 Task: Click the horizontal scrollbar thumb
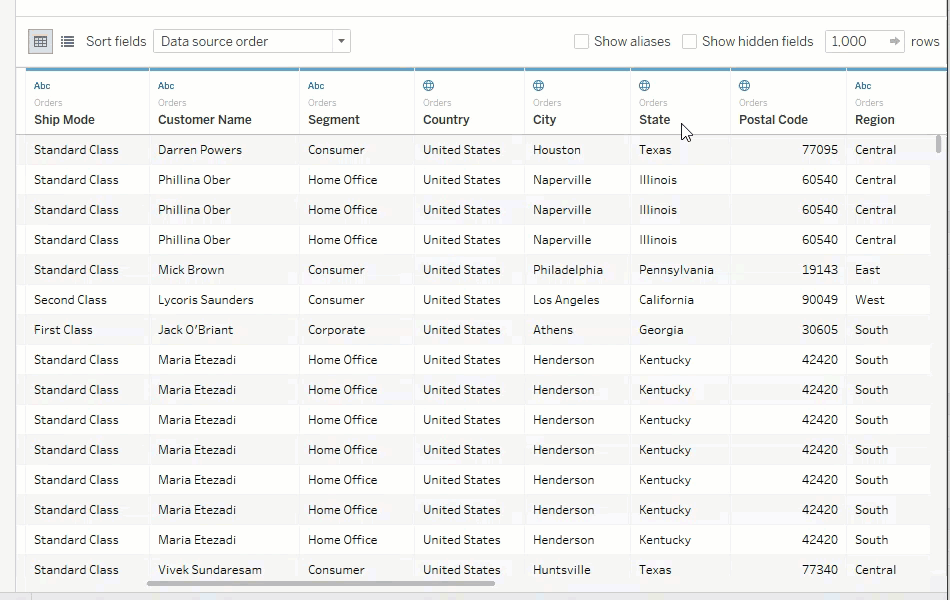[x=320, y=583]
